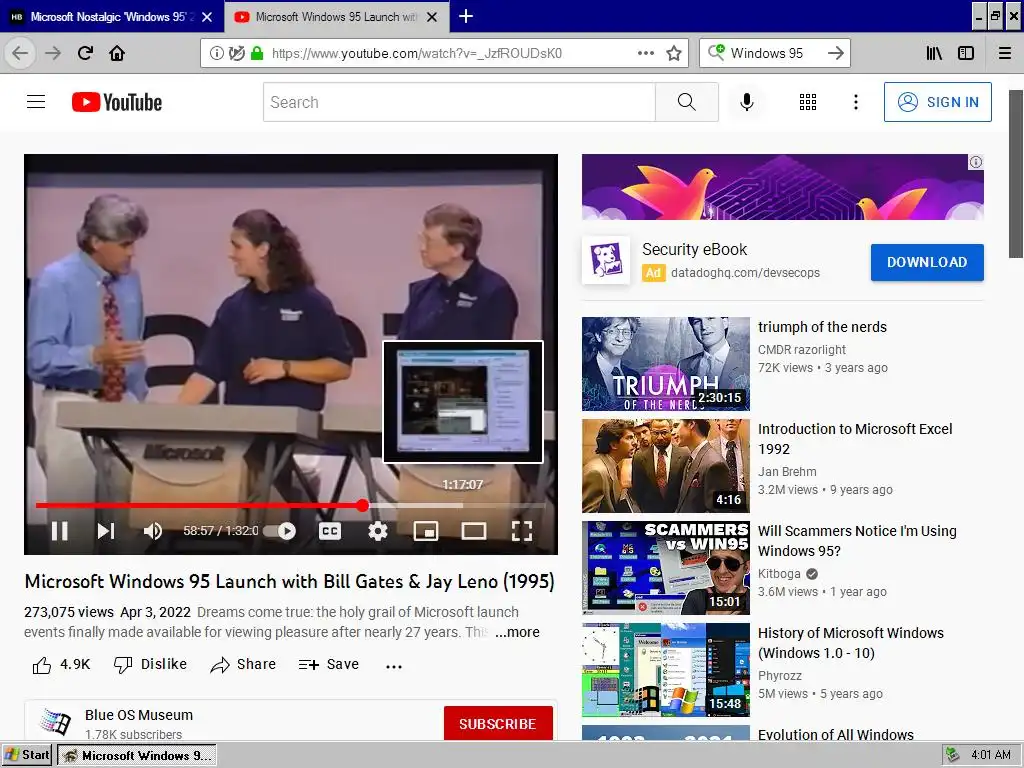Open the Windows Start button
The image size is (1024, 768).
click(27, 755)
